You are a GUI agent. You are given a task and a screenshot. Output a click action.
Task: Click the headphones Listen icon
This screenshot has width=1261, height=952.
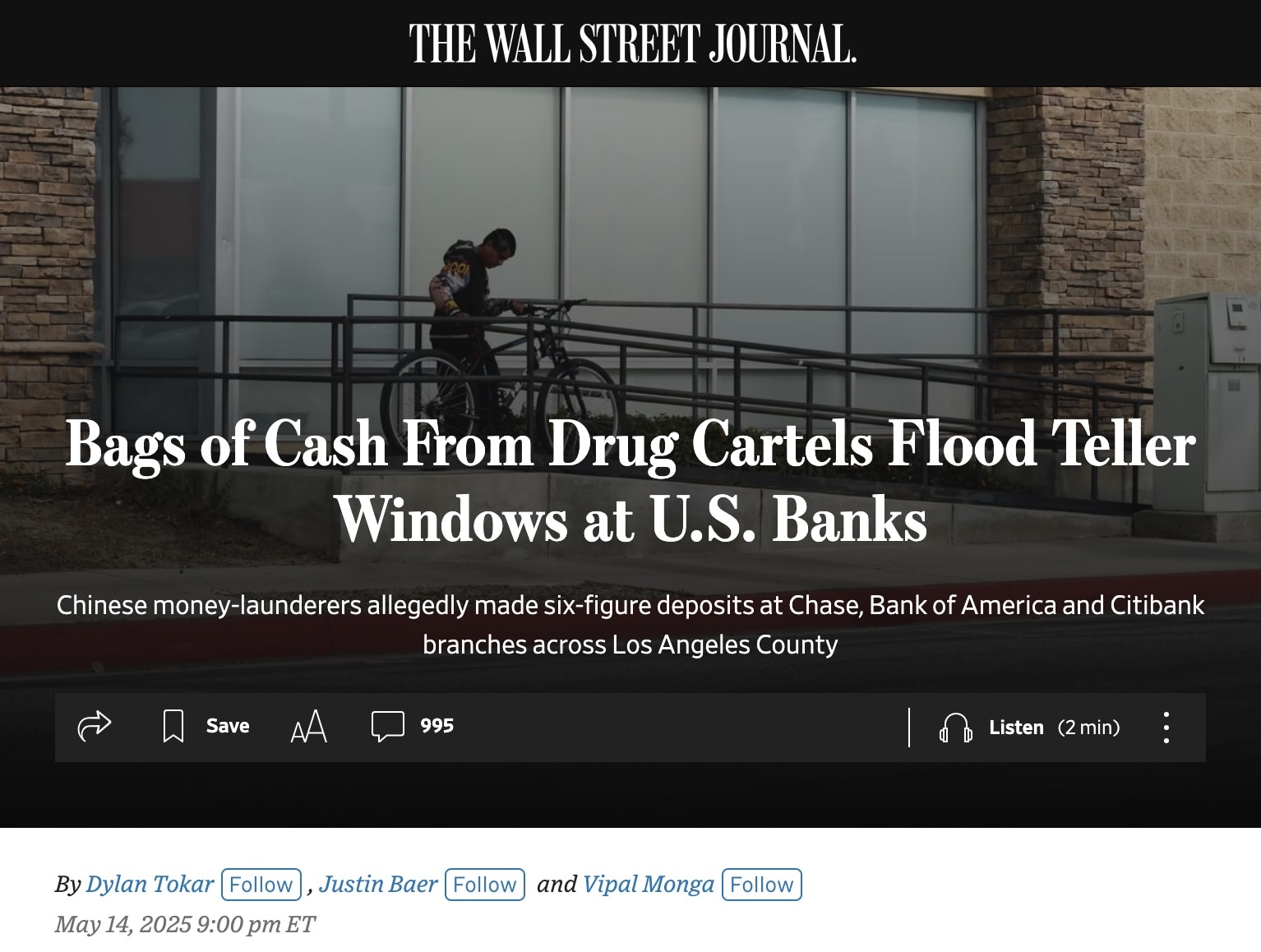(956, 728)
